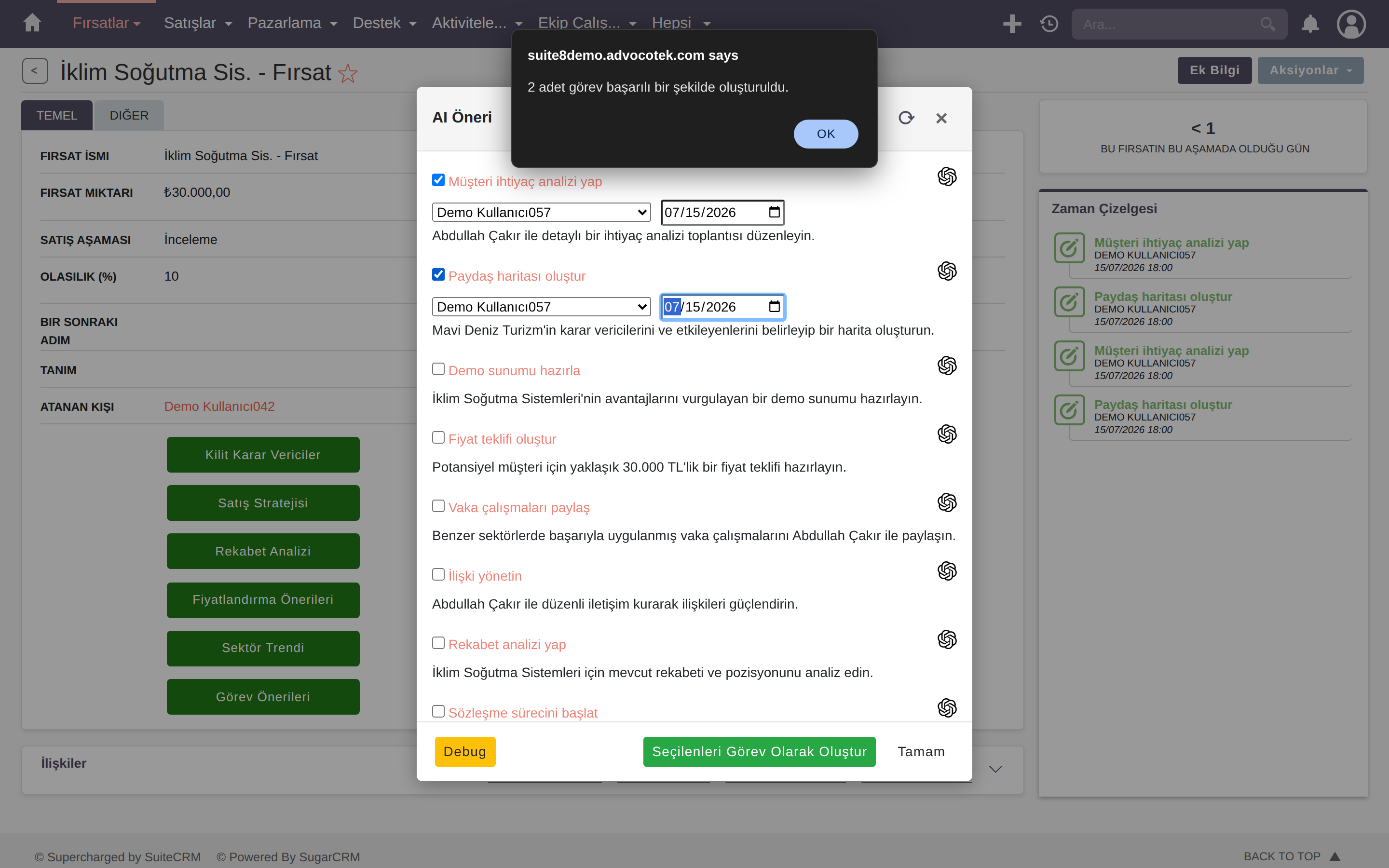This screenshot has width=1389, height=868.
Task: Click Sektör Trendi button
Action: 263,648
